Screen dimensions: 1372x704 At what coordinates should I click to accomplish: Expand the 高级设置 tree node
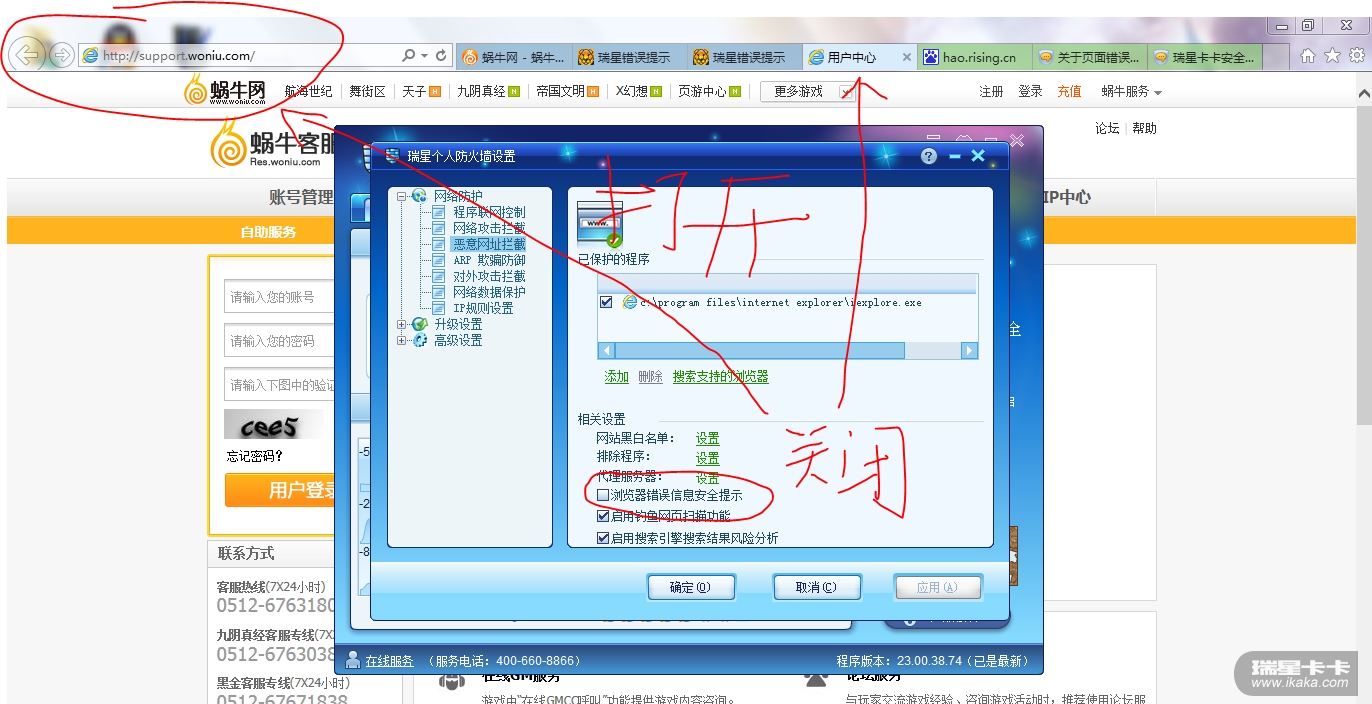402,340
